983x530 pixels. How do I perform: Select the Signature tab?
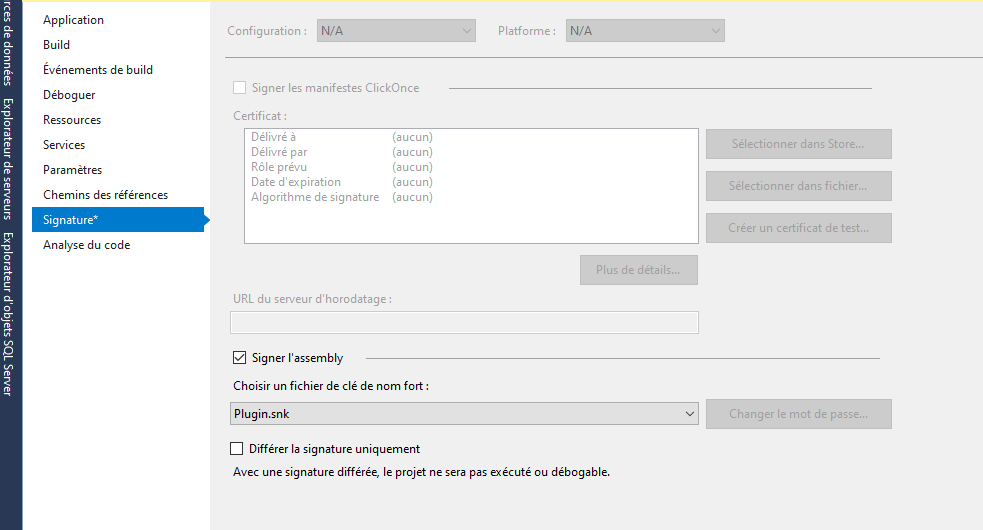click(70, 220)
